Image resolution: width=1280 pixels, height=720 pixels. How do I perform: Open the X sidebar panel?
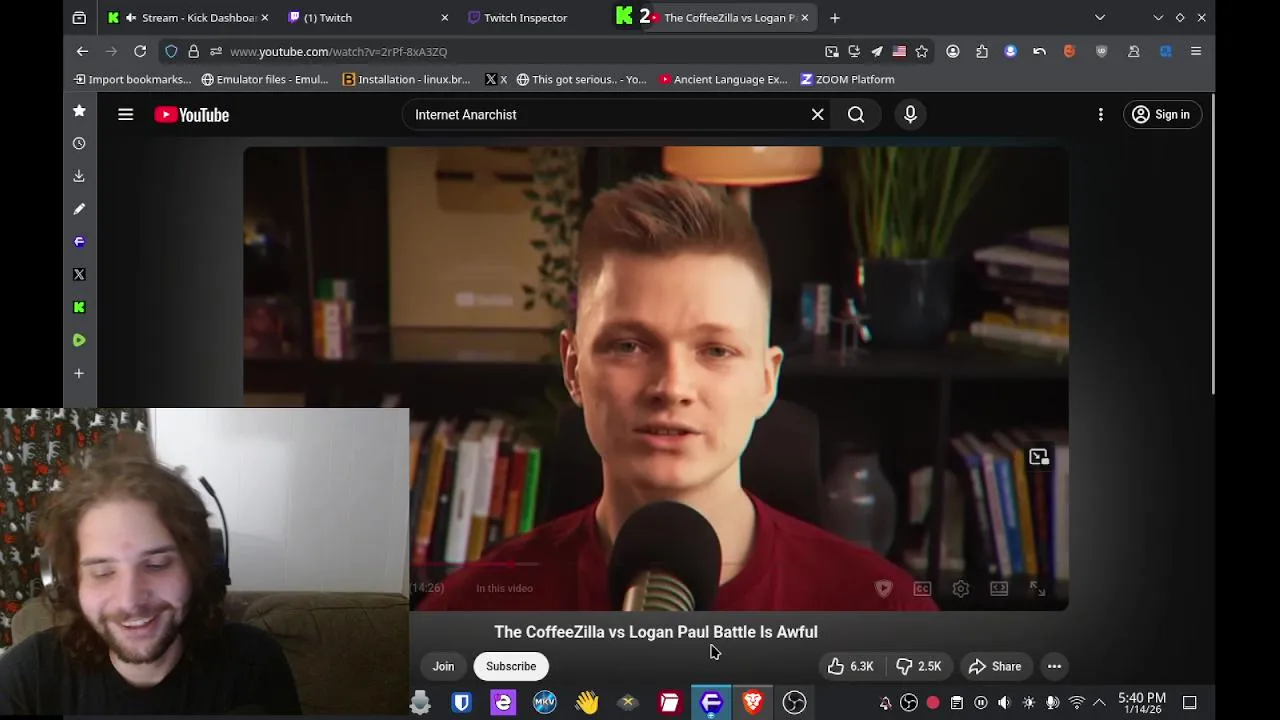point(79,274)
